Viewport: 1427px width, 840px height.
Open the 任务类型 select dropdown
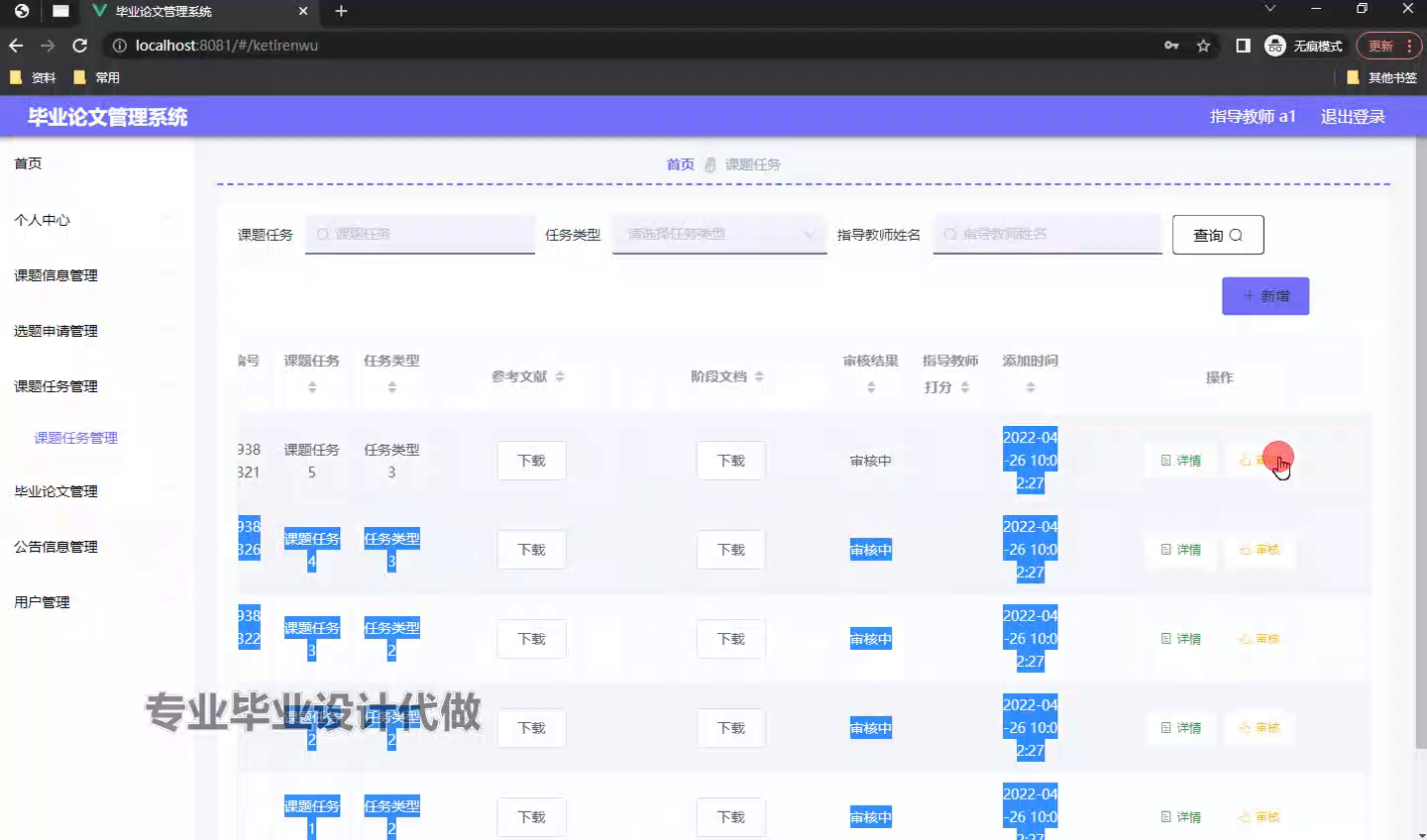[719, 234]
